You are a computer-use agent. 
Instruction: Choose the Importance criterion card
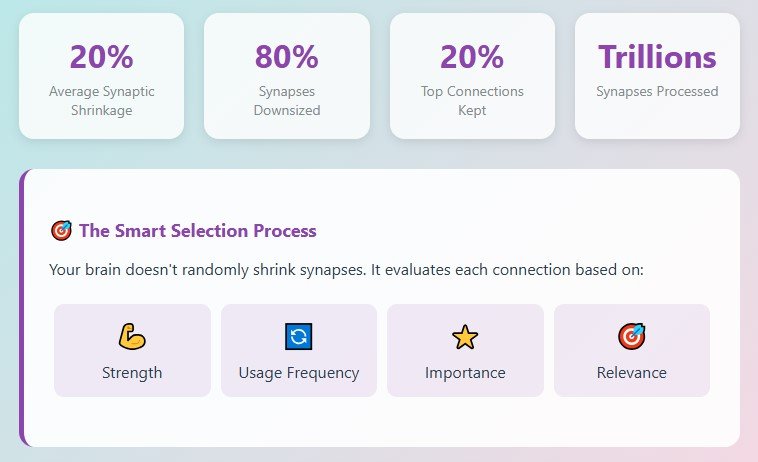click(465, 350)
